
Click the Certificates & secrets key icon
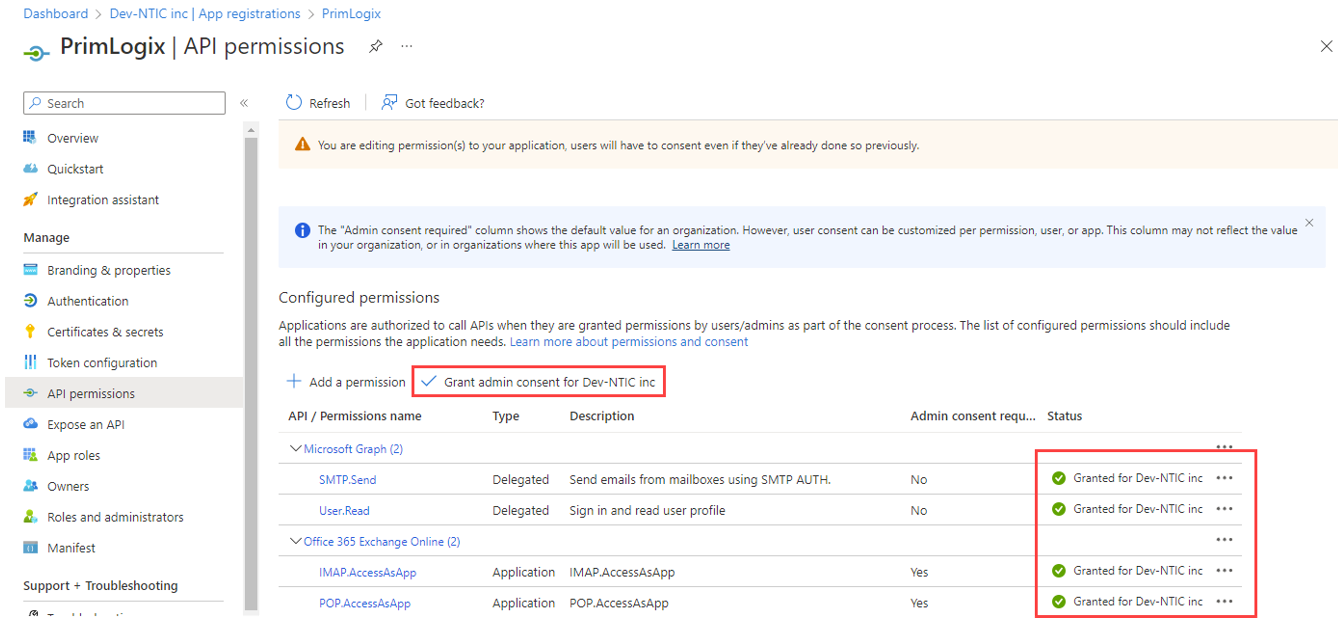(30, 332)
